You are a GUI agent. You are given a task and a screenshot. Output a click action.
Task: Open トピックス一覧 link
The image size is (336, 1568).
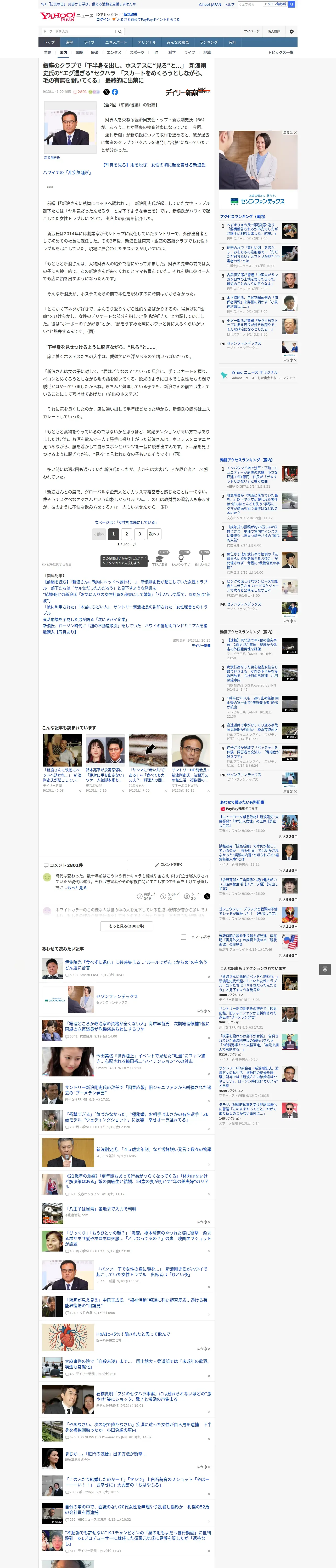pyautogui.click(x=281, y=52)
